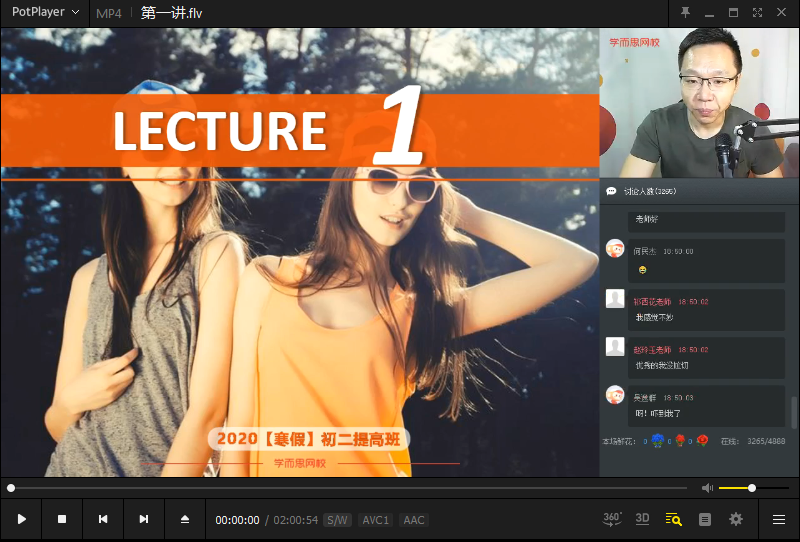Click the AAC audio codec label
The height and width of the screenshot is (542, 800).
pos(414,520)
